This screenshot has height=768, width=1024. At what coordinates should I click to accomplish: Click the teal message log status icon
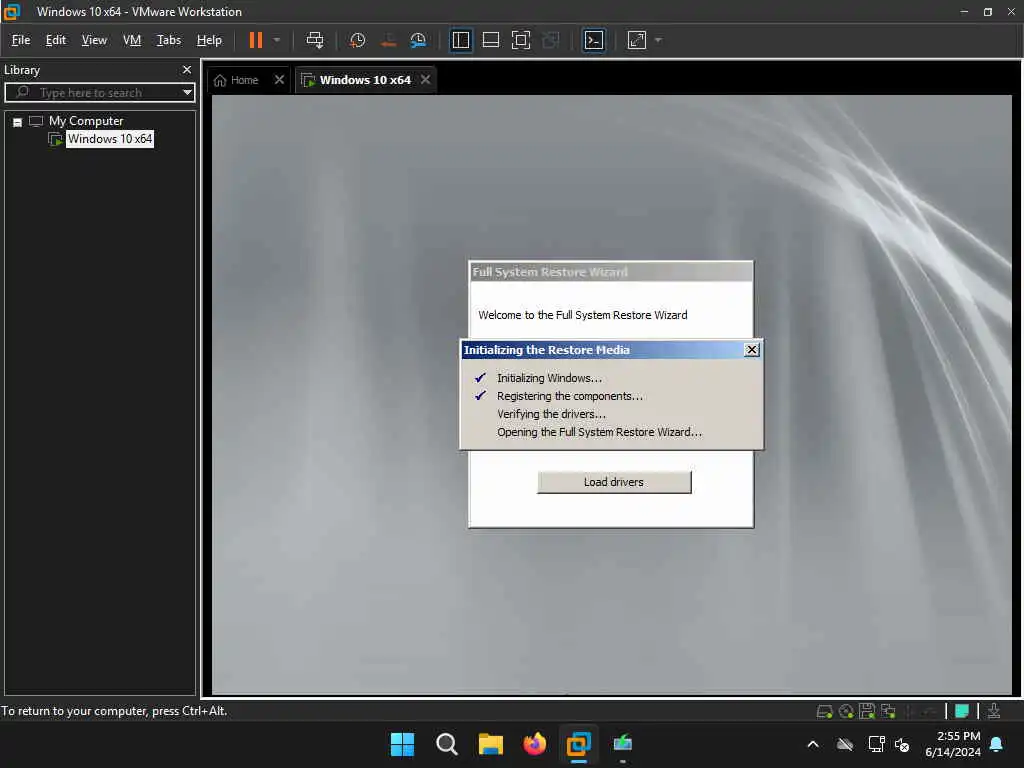point(961,711)
